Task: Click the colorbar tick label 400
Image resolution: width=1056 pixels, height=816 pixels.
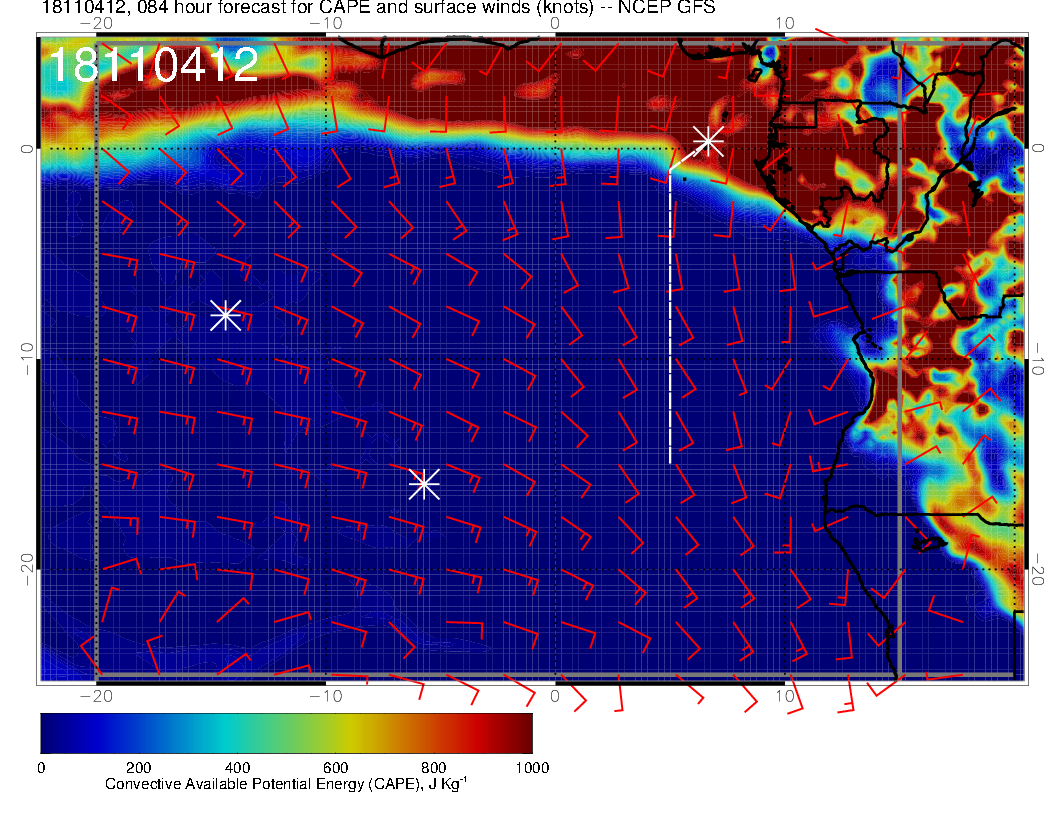Action: (237, 768)
